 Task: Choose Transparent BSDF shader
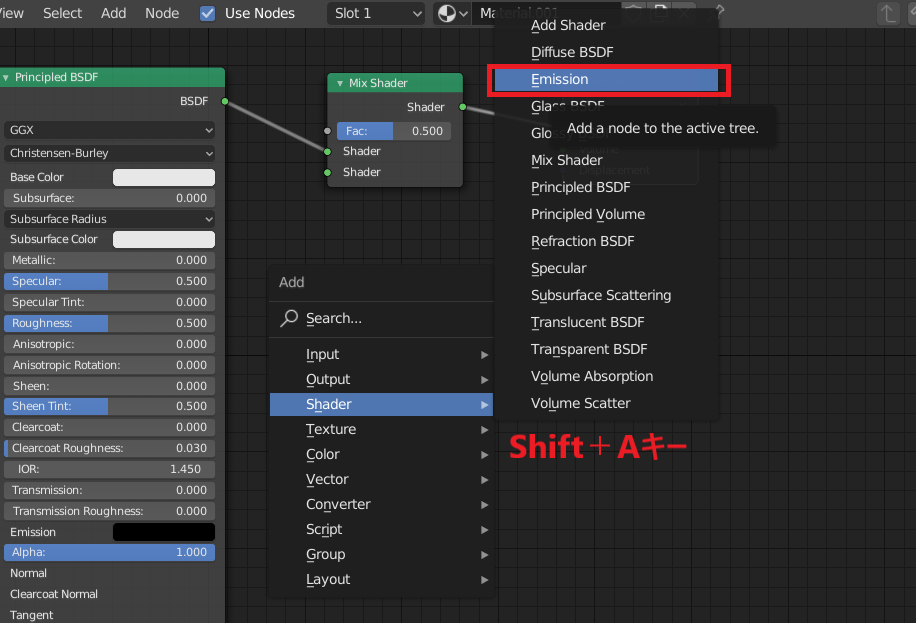[x=606, y=349]
